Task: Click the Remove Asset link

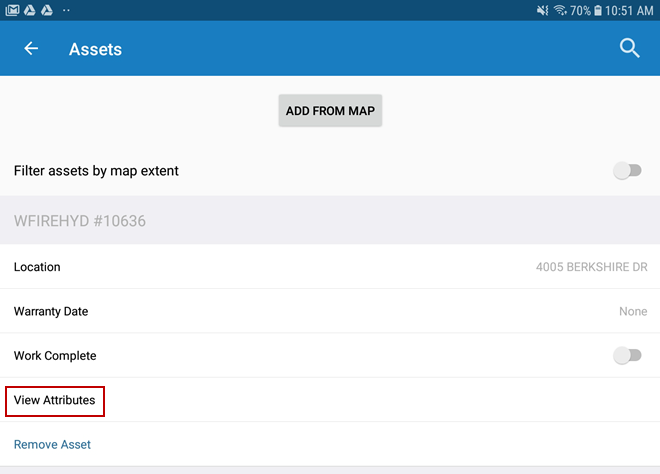Action: (x=52, y=444)
